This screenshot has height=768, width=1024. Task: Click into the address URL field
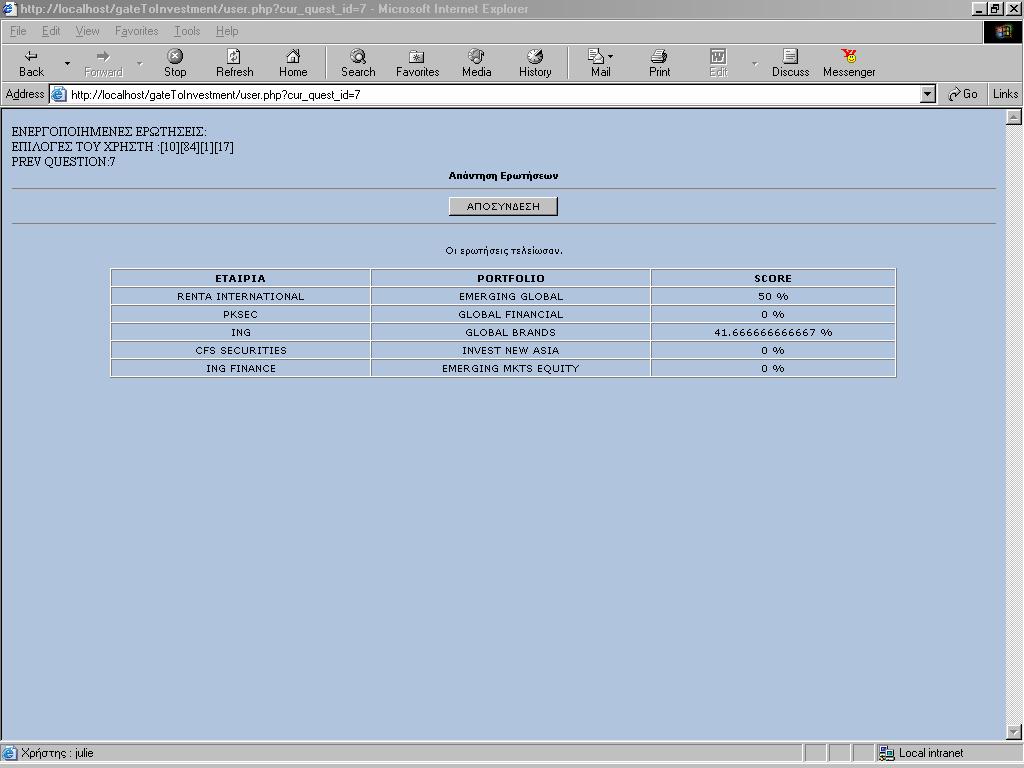[493, 94]
